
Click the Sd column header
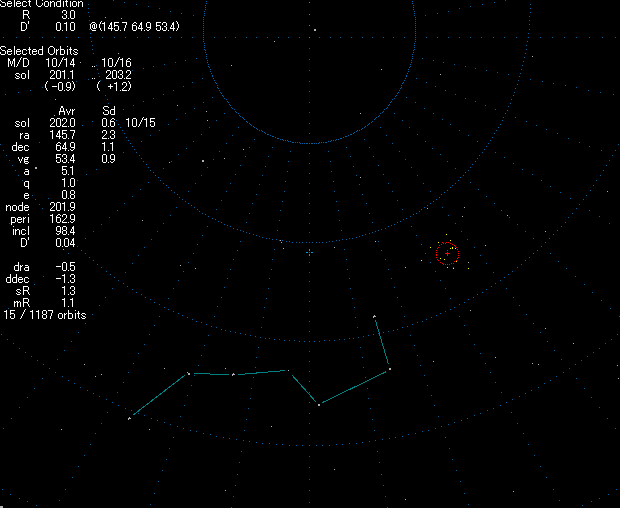(109, 110)
